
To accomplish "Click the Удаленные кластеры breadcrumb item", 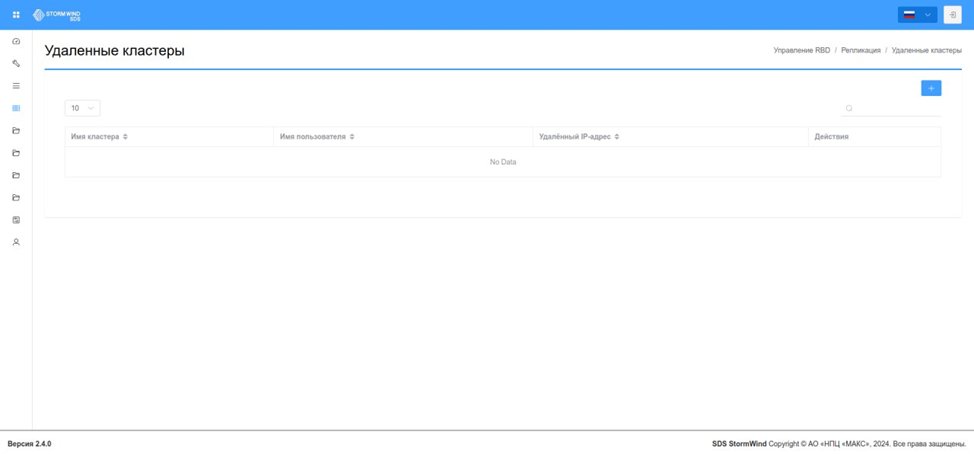I will (x=927, y=50).
